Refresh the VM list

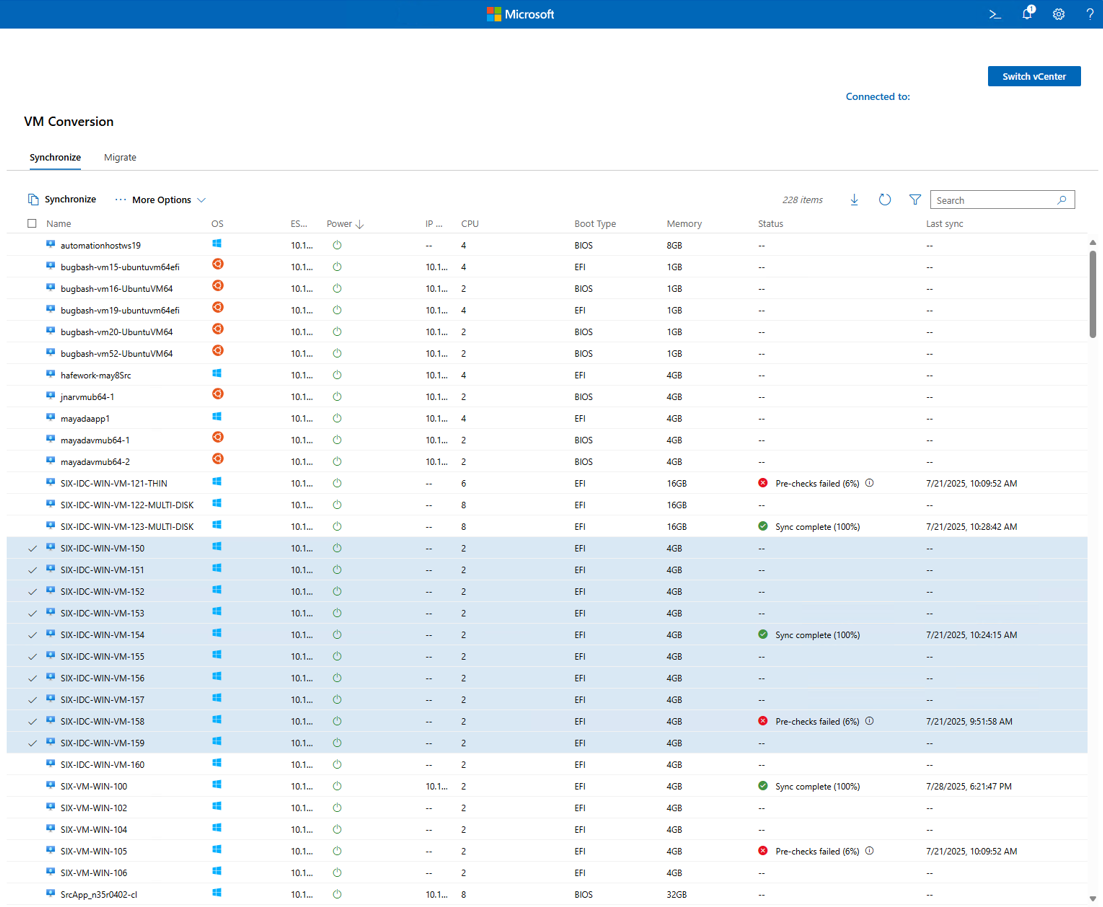(885, 200)
